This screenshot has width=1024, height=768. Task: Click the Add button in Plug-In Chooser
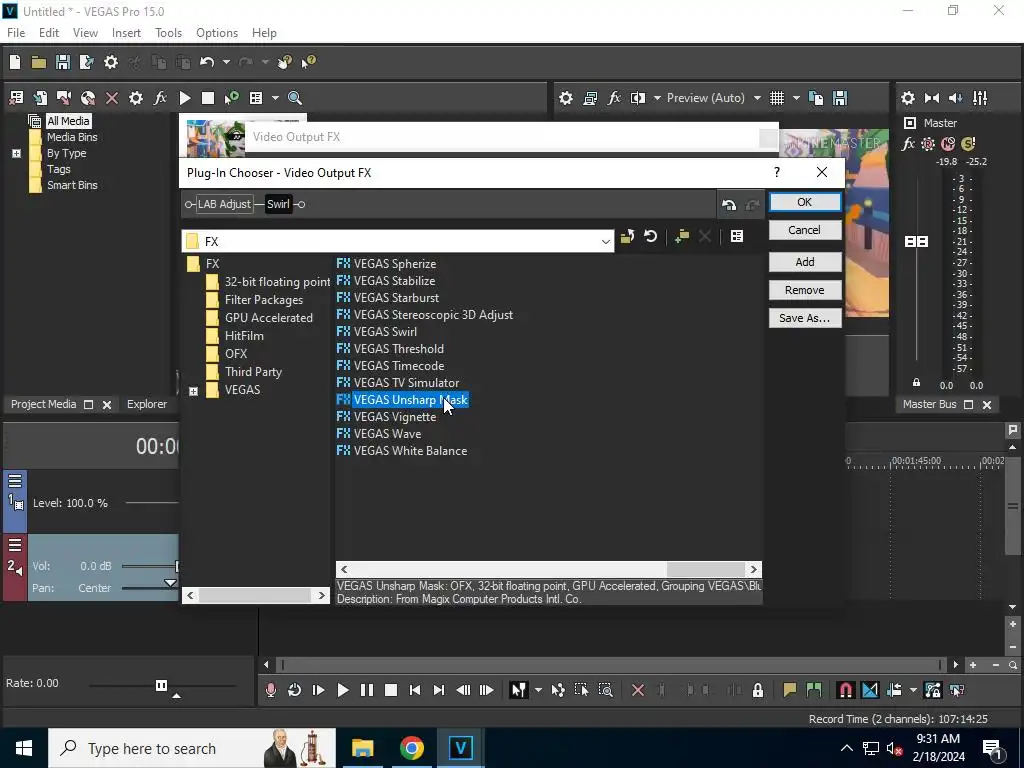click(x=805, y=262)
